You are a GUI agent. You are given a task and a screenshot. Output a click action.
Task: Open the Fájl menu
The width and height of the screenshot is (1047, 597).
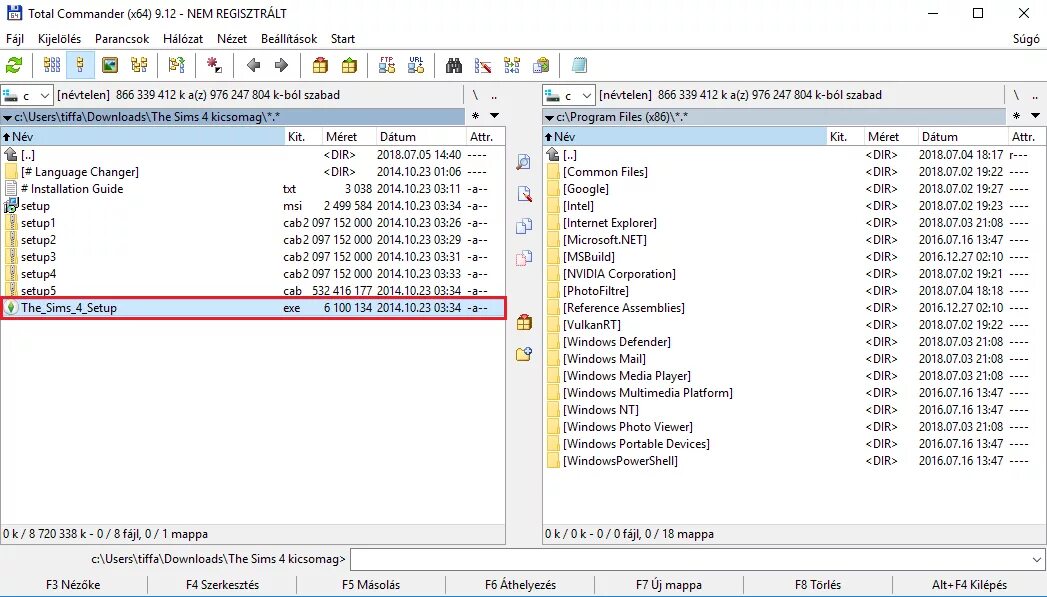click(x=15, y=39)
